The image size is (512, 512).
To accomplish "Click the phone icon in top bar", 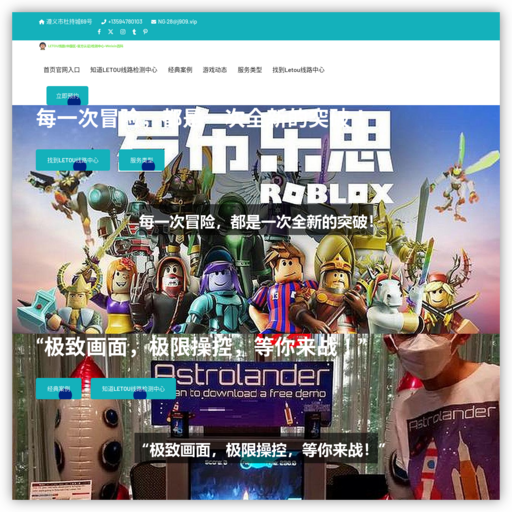I will [x=104, y=22].
